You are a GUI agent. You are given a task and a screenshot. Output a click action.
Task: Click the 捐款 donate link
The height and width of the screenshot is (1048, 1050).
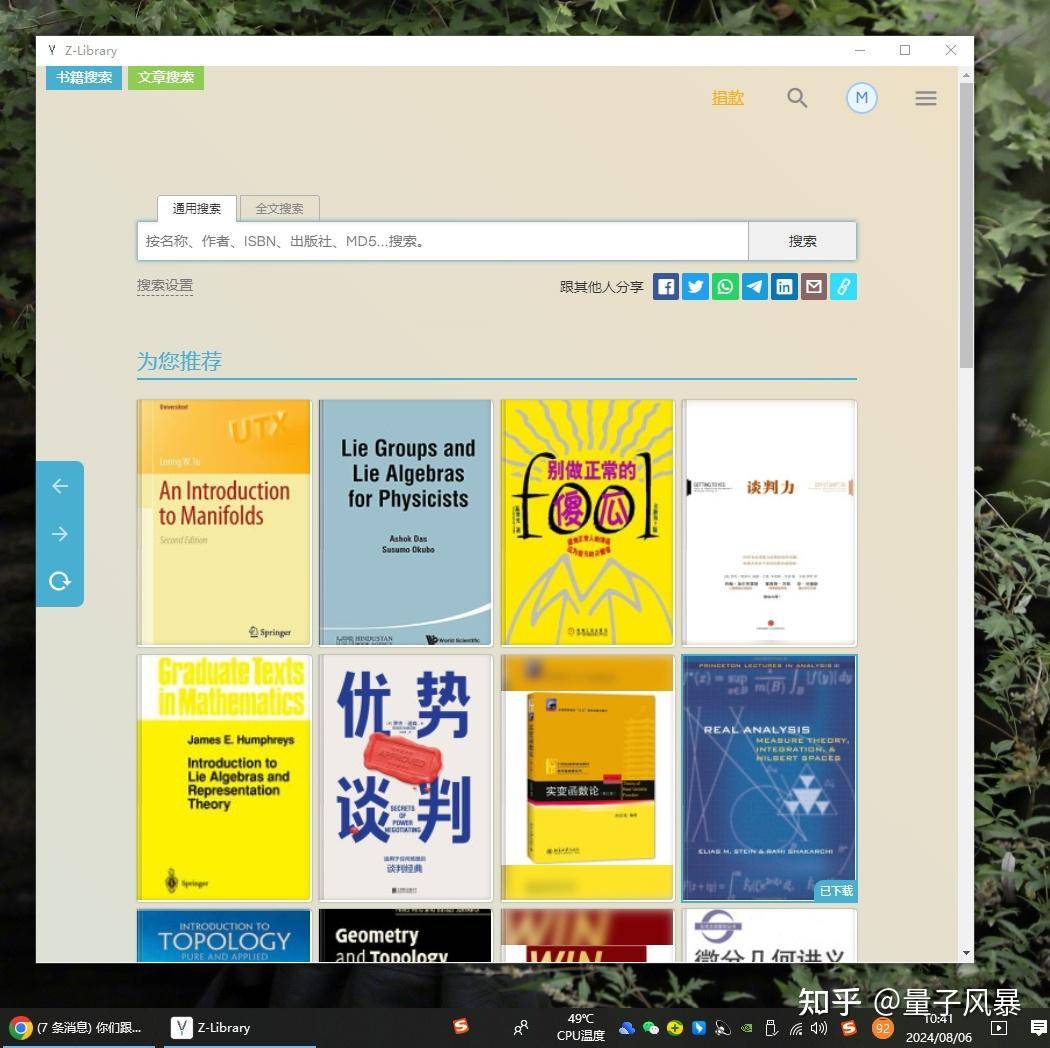[727, 98]
